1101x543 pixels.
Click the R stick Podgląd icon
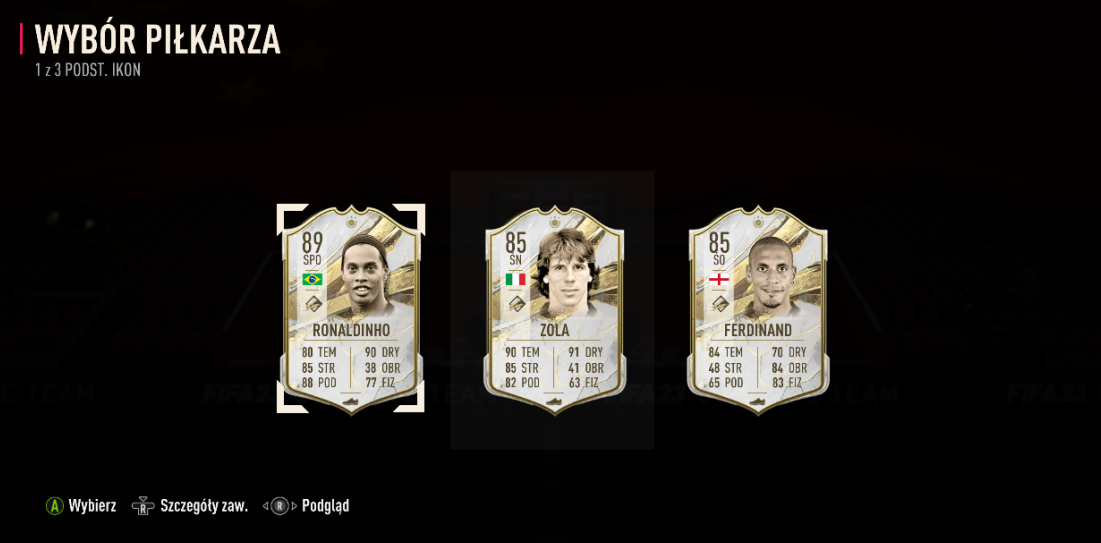tap(279, 506)
